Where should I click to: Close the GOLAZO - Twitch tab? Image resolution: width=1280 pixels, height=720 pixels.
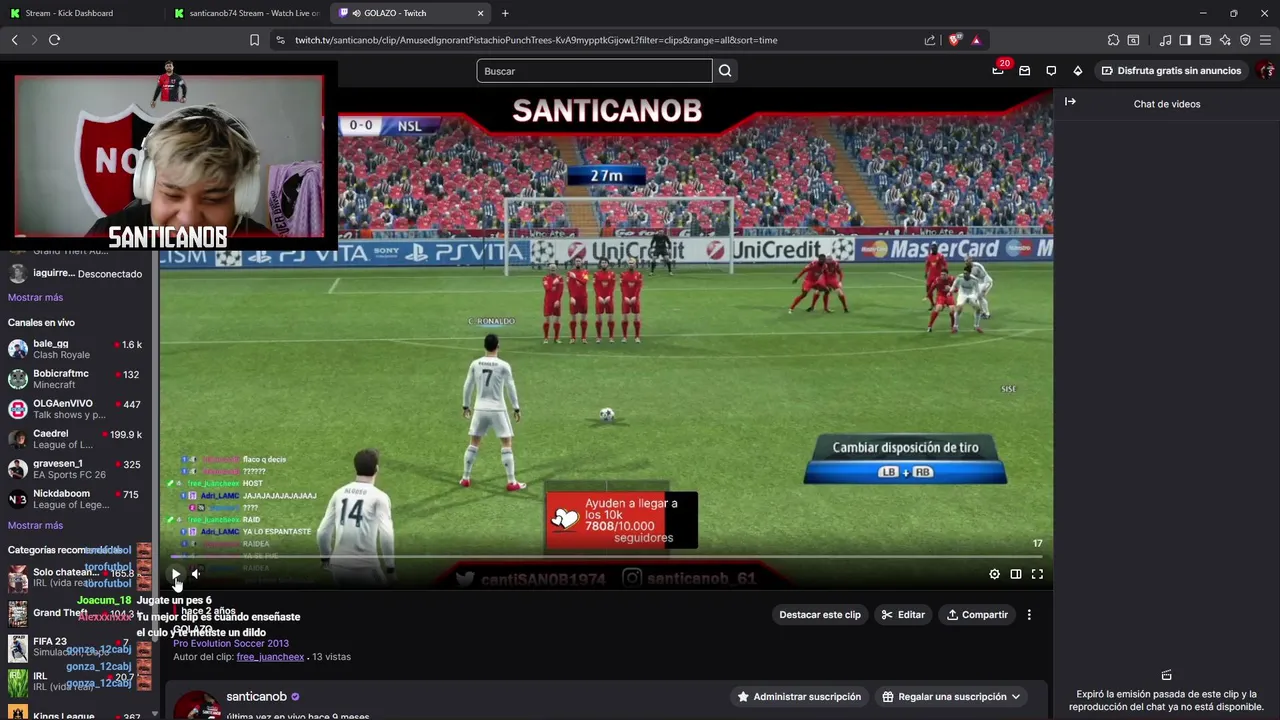(x=481, y=13)
